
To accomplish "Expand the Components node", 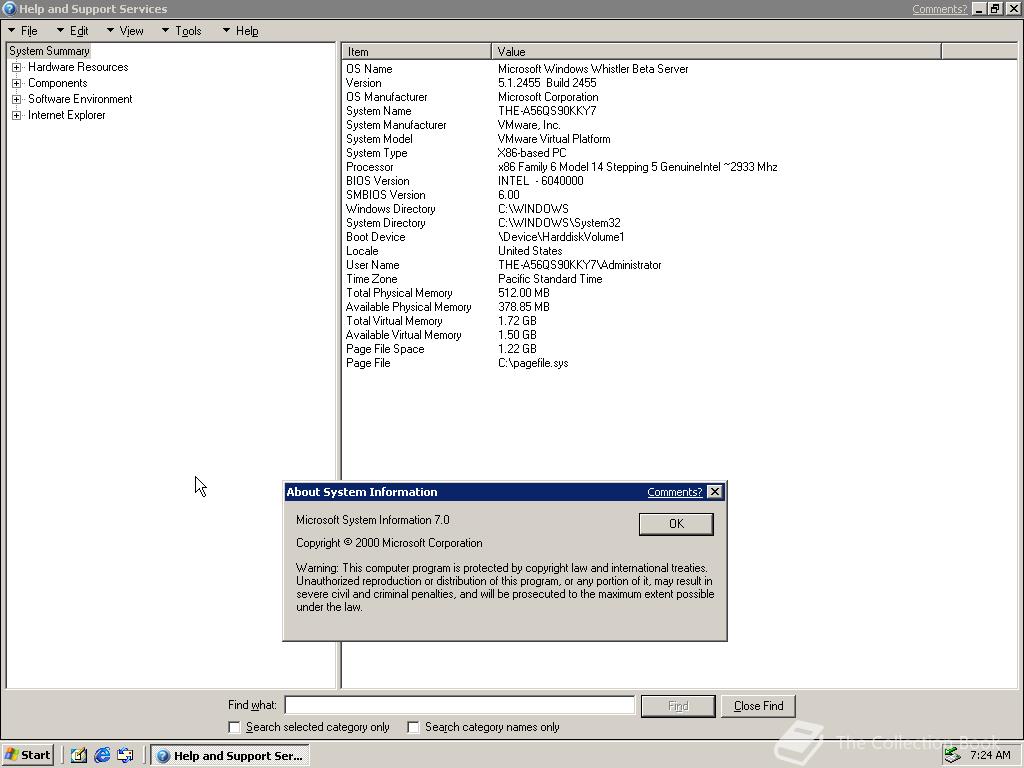I will coord(17,83).
